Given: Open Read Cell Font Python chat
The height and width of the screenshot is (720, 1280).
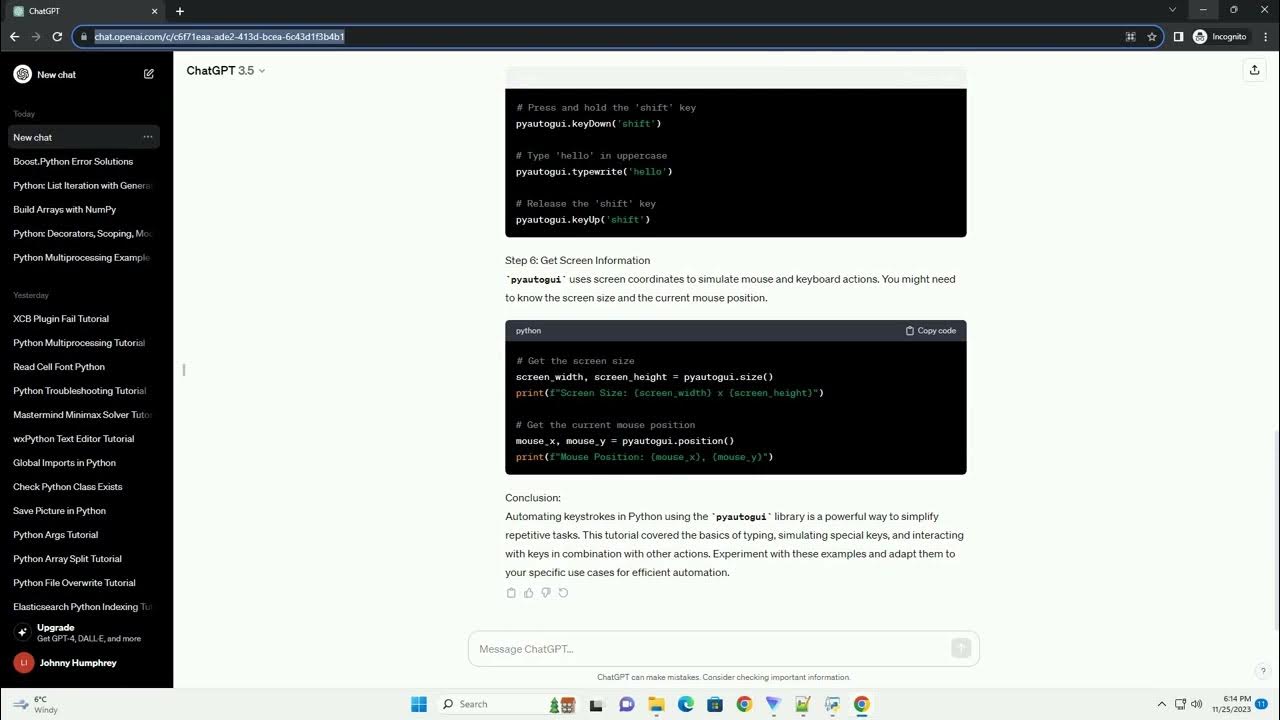Looking at the screenshot, I should pos(83,366).
